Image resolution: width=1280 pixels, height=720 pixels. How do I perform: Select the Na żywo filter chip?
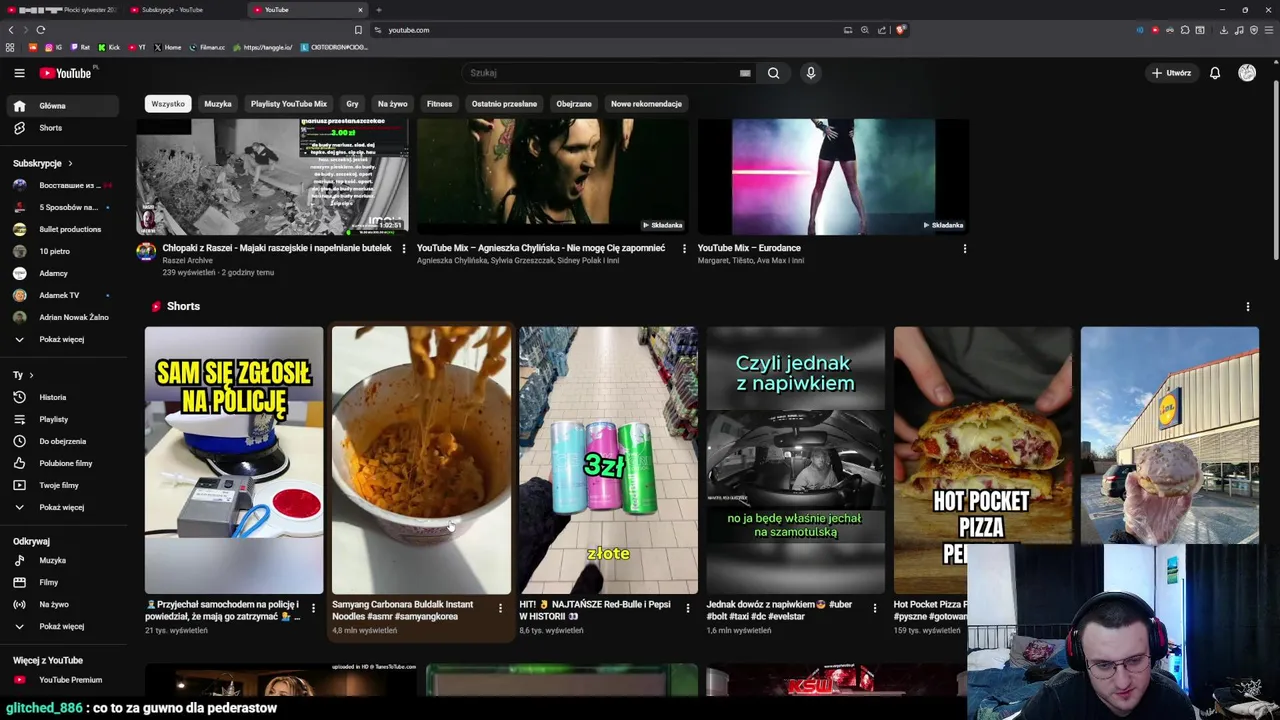(393, 104)
